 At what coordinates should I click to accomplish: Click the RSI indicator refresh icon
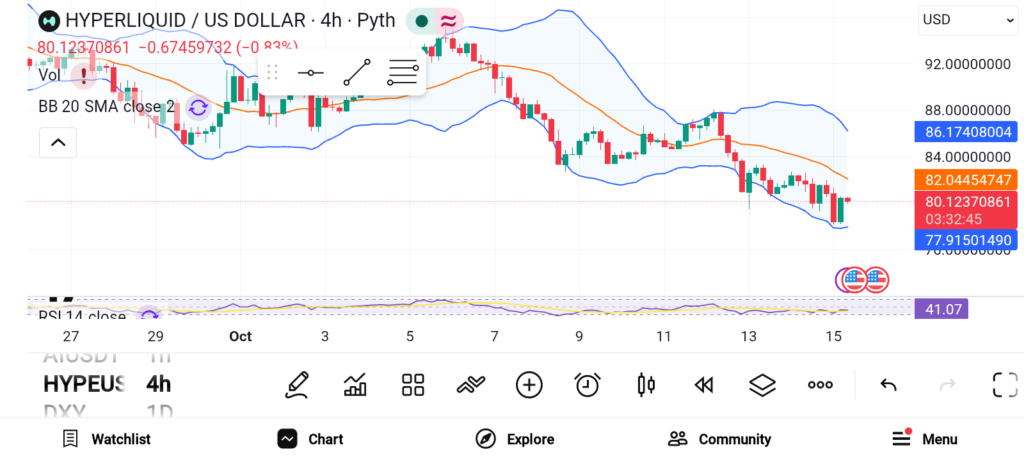[150, 316]
